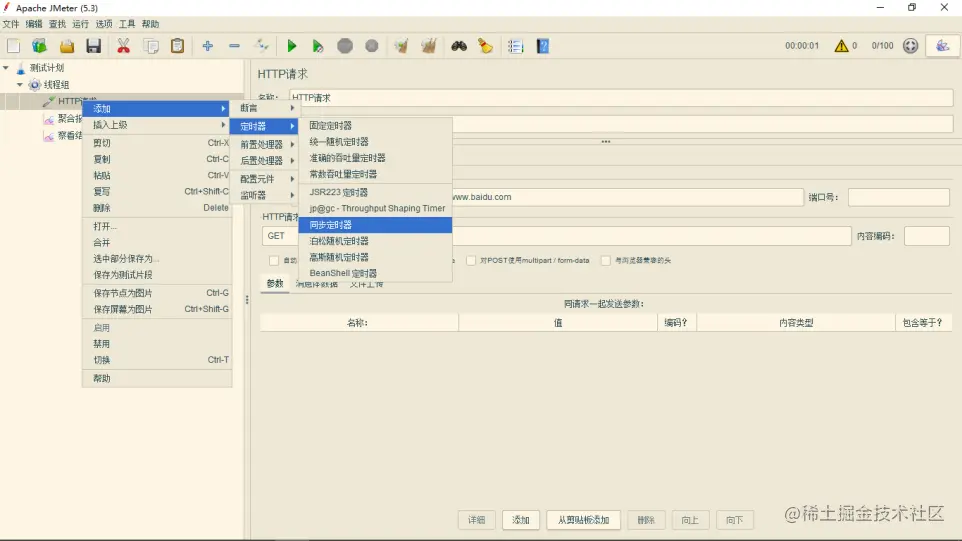962x541 pixels.
Task: Click the remote engines globe icon
Action: [x=910, y=46]
